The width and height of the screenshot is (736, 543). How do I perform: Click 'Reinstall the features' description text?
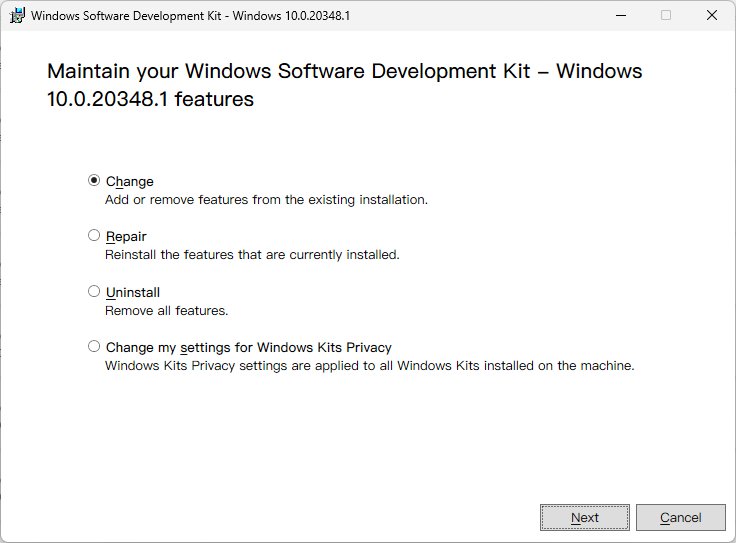click(252, 255)
